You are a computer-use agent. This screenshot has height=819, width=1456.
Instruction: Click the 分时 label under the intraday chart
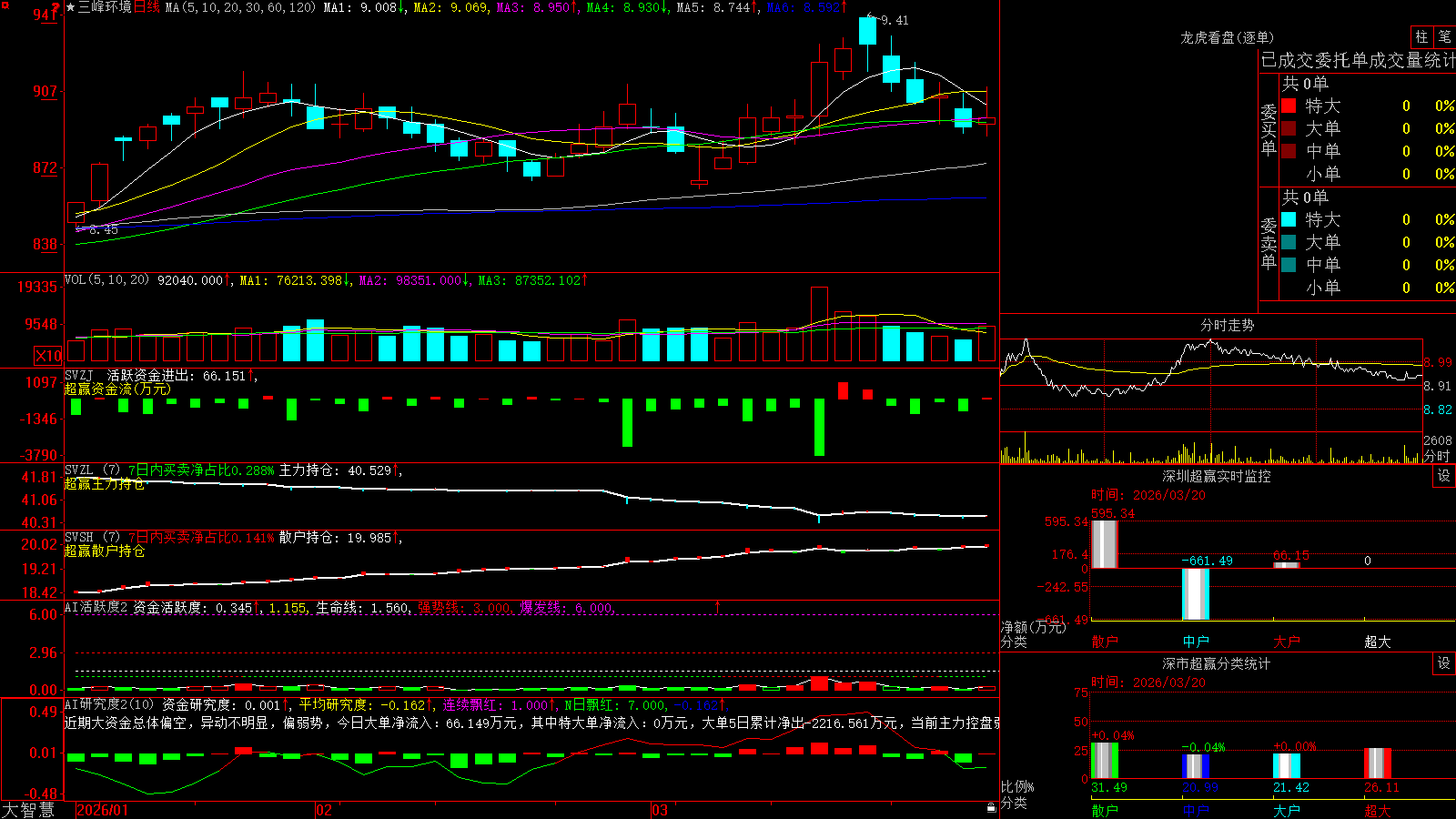pos(1437,456)
